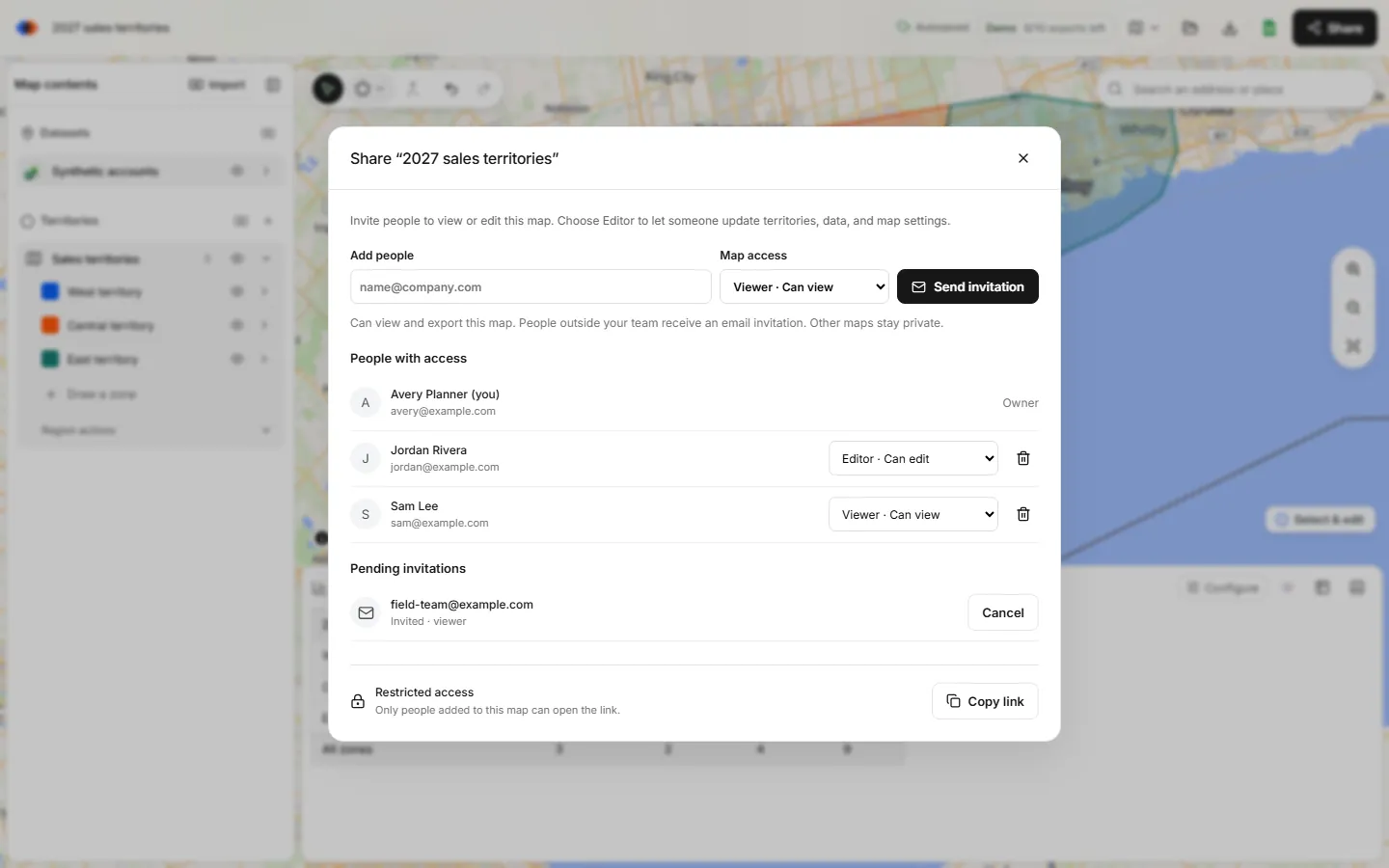Viewport: 1389px width, 868px height.
Task: Open Sam Lee's access role dropdown
Action: (913, 514)
